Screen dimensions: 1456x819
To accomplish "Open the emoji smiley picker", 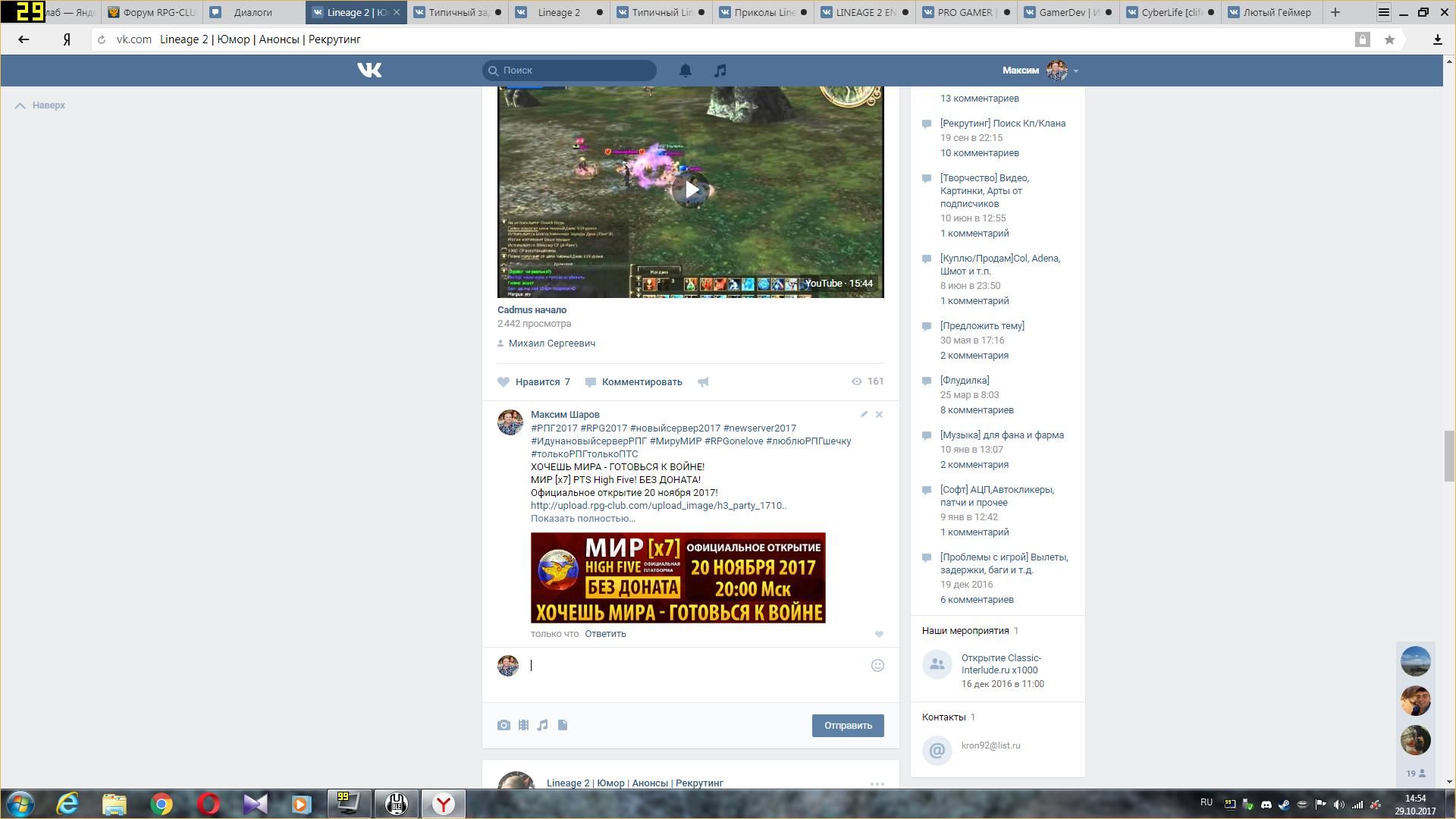I will (x=877, y=666).
